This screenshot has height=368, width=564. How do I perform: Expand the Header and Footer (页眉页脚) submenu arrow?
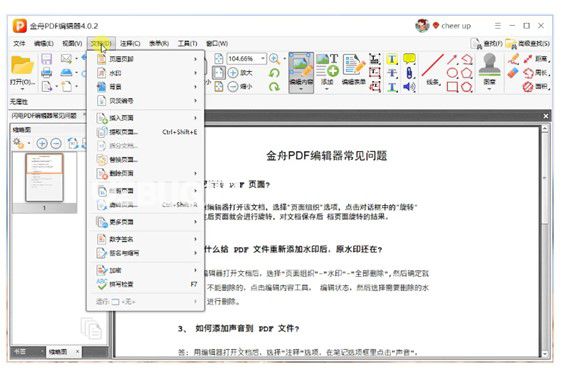[x=196, y=59]
